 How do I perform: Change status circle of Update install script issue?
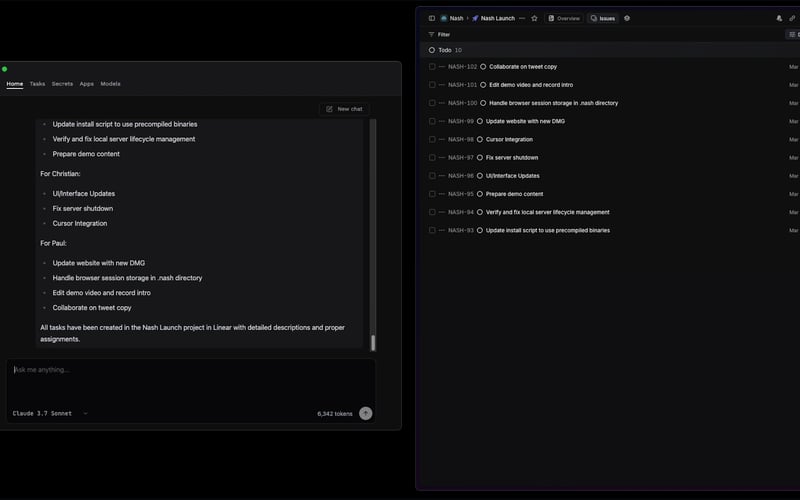pyautogui.click(x=480, y=231)
